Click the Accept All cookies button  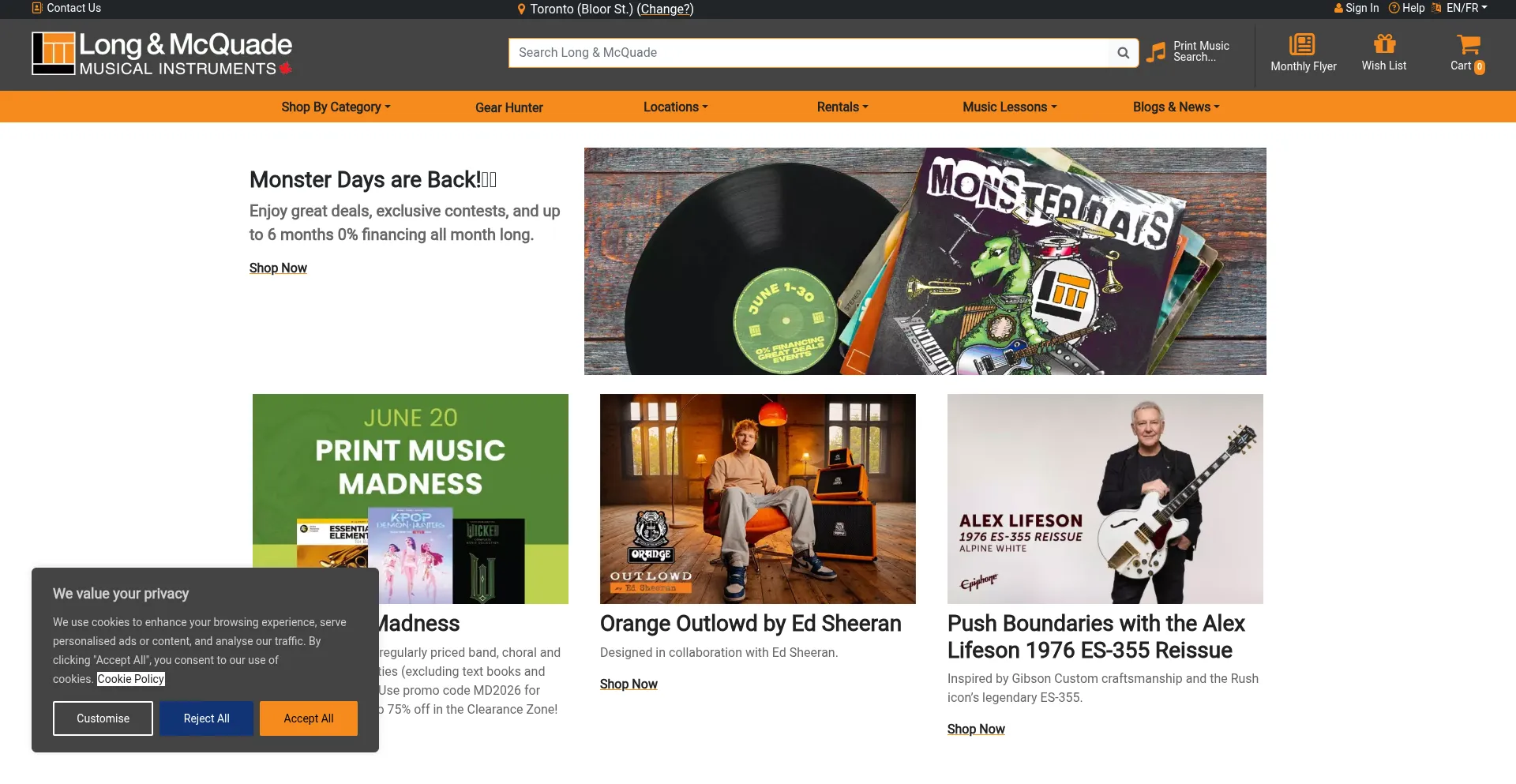(309, 718)
